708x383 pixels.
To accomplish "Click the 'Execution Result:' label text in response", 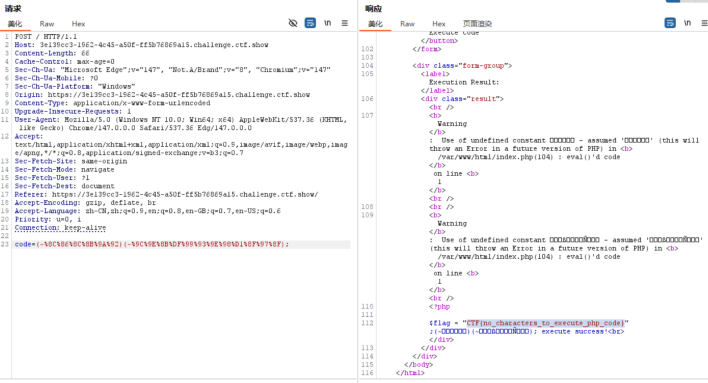I will [x=464, y=82].
